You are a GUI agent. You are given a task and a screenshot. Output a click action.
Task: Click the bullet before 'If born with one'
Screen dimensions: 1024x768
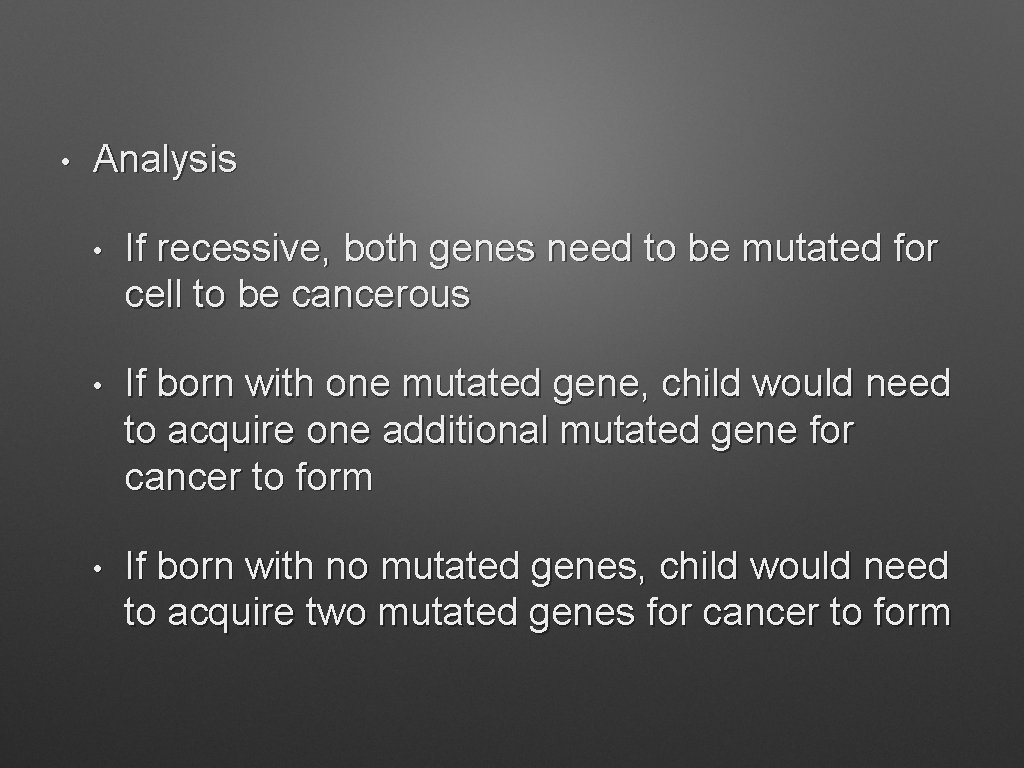[x=98, y=386]
